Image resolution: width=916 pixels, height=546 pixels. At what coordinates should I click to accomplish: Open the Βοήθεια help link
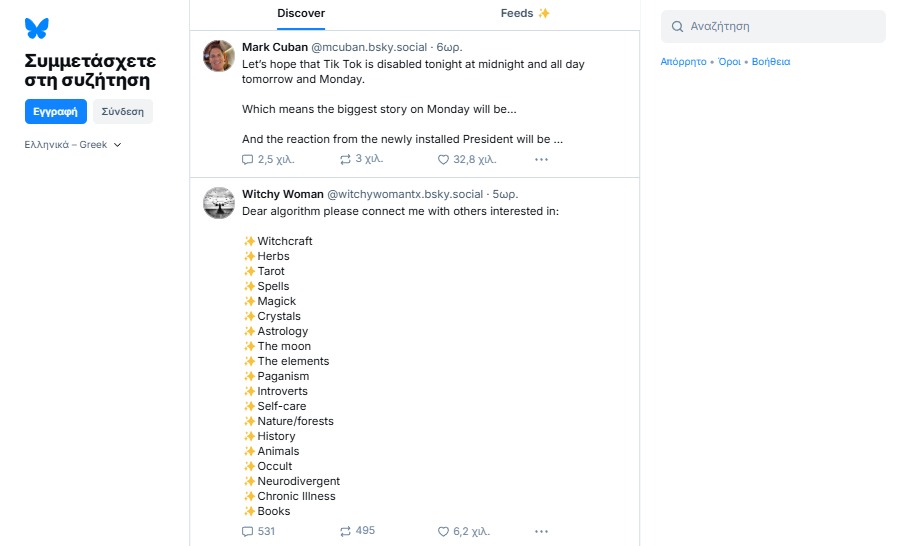771,62
